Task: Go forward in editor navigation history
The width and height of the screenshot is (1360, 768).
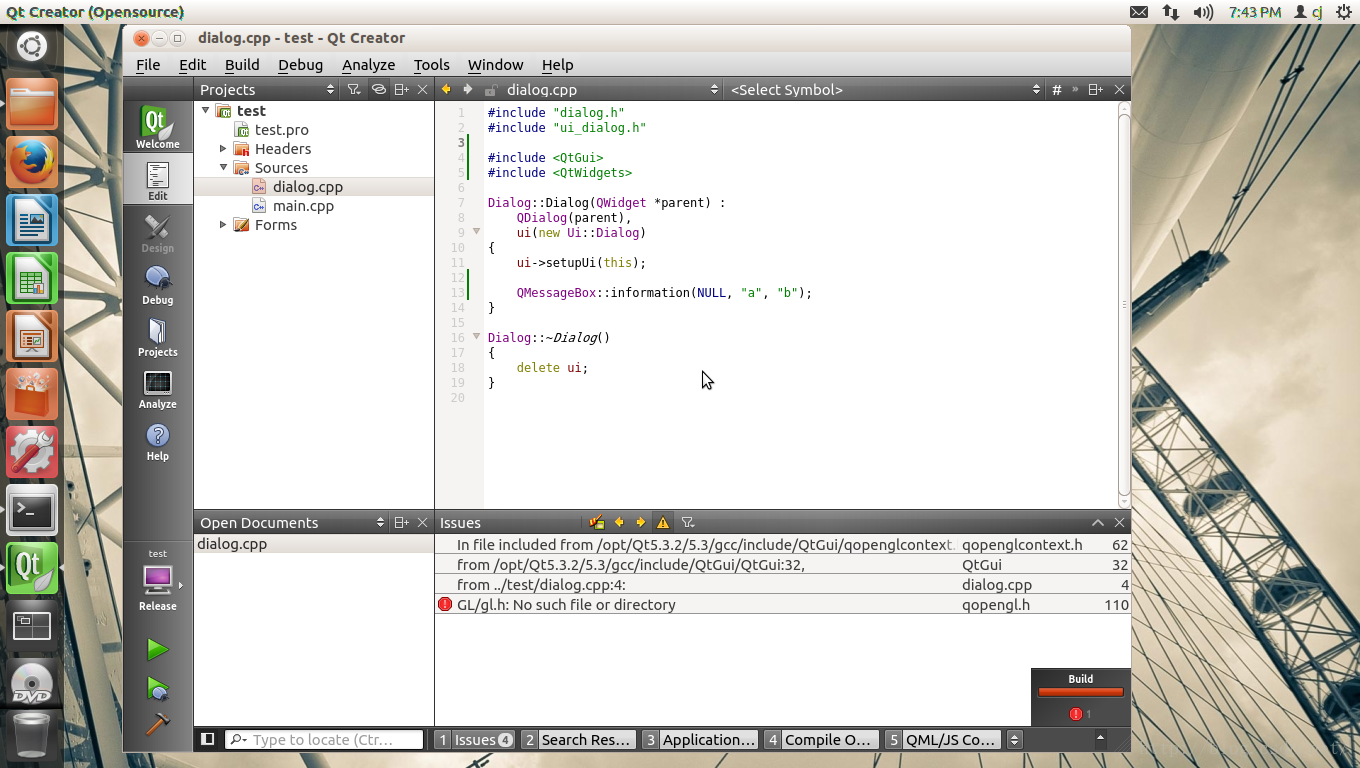Action: pos(467,90)
